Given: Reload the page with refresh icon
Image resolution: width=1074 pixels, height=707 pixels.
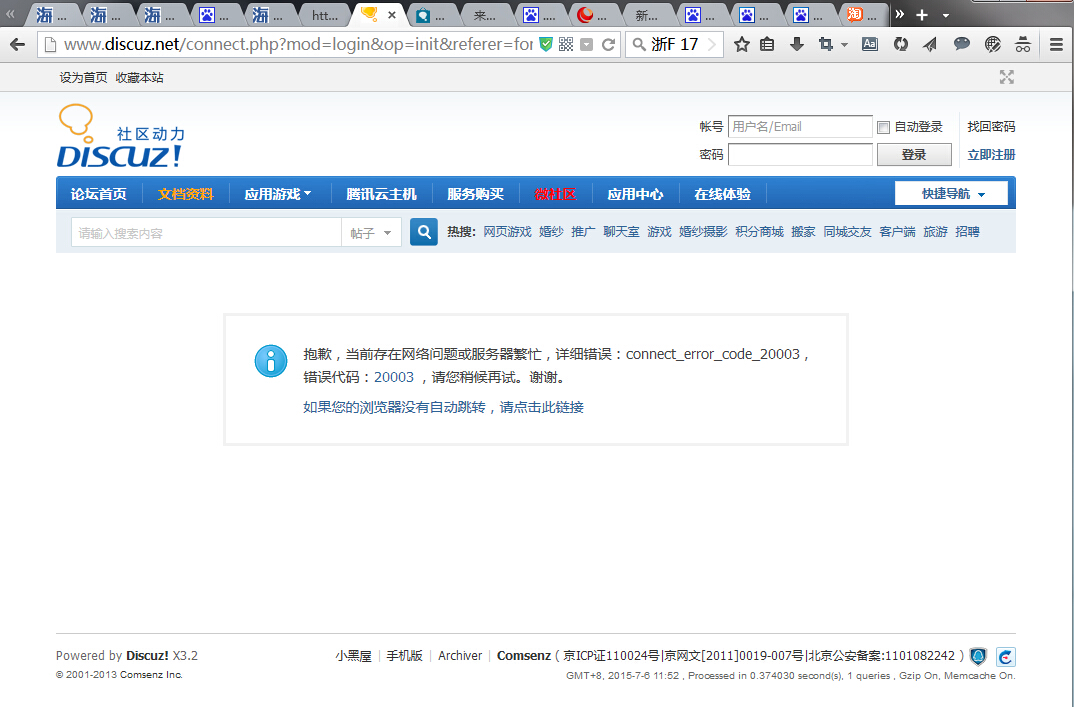Looking at the screenshot, I should point(607,44).
